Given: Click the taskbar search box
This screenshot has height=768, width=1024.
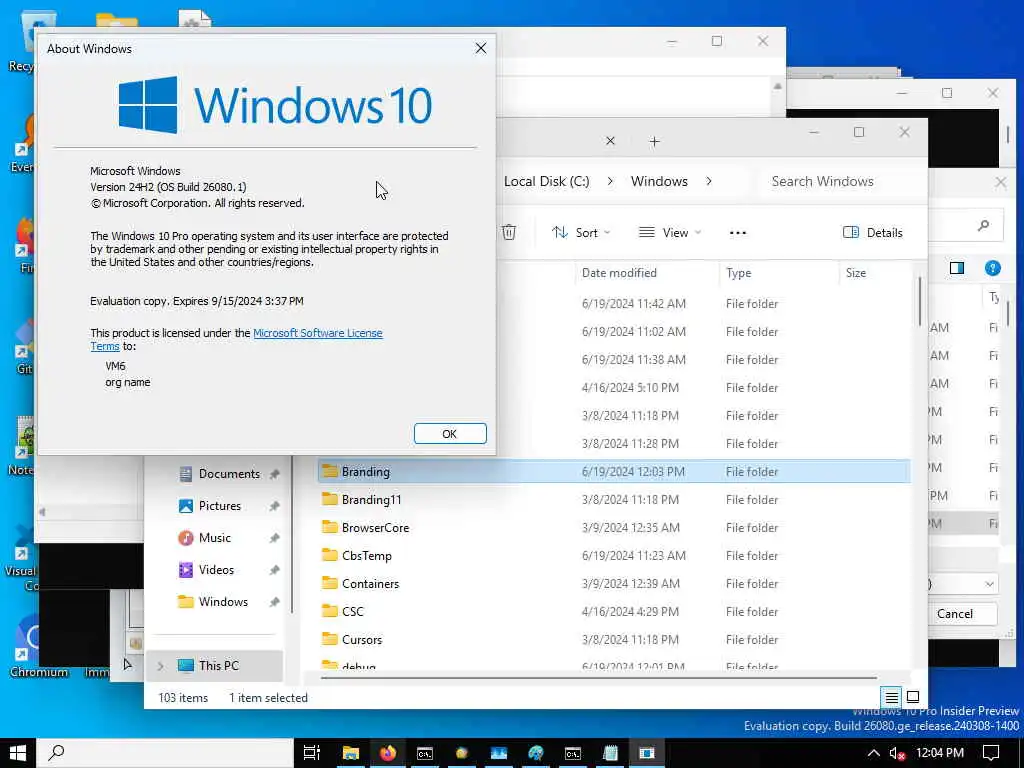Looking at the screenshot, I should (165, 753).
